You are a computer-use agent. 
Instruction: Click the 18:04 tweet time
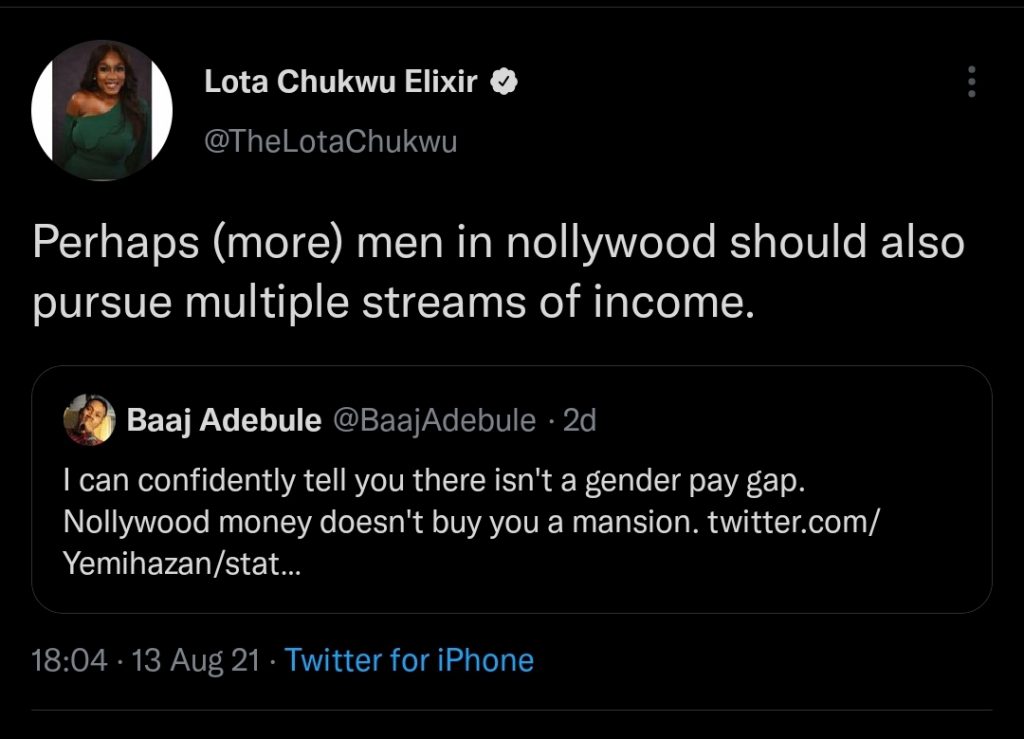(69, 660)
